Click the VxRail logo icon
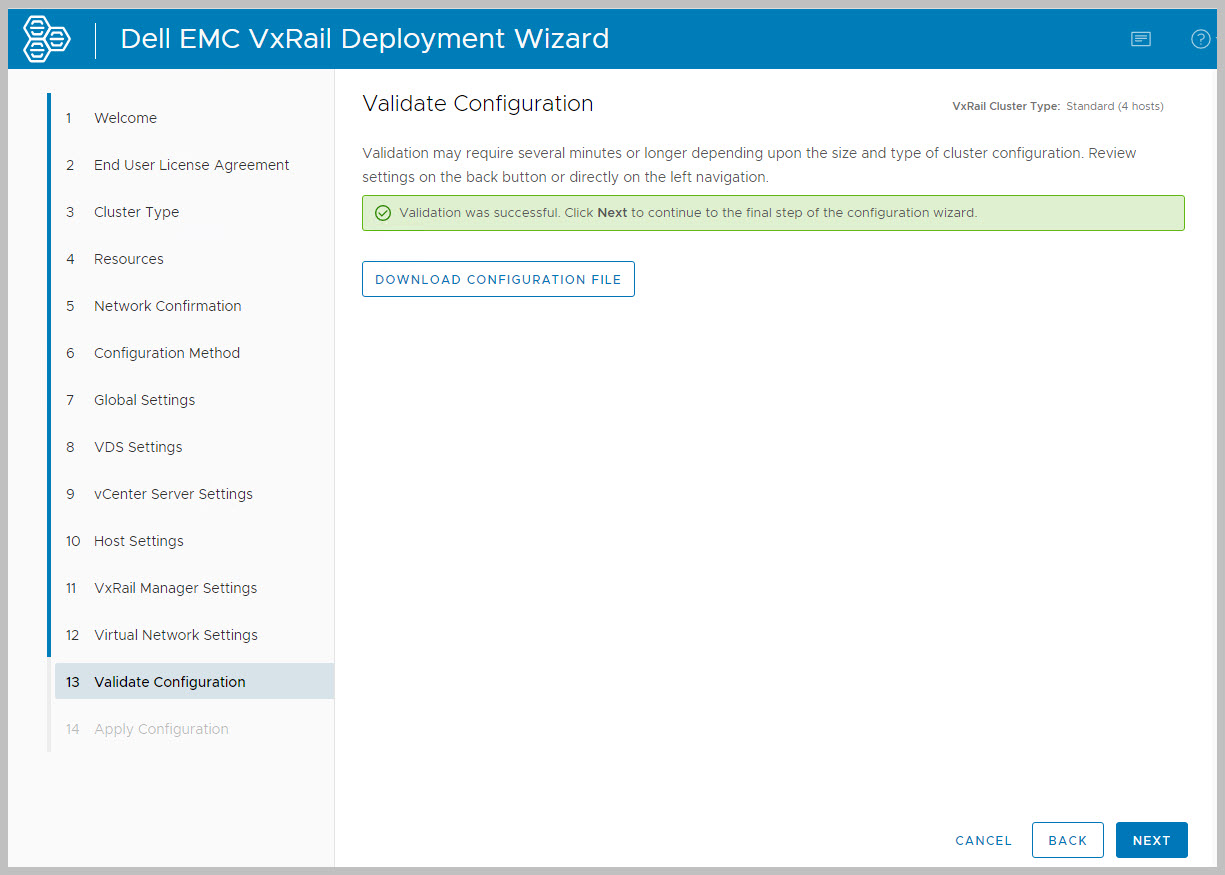Image resolution: width=1225 pixels, height=875 pixels. [47, 39]
